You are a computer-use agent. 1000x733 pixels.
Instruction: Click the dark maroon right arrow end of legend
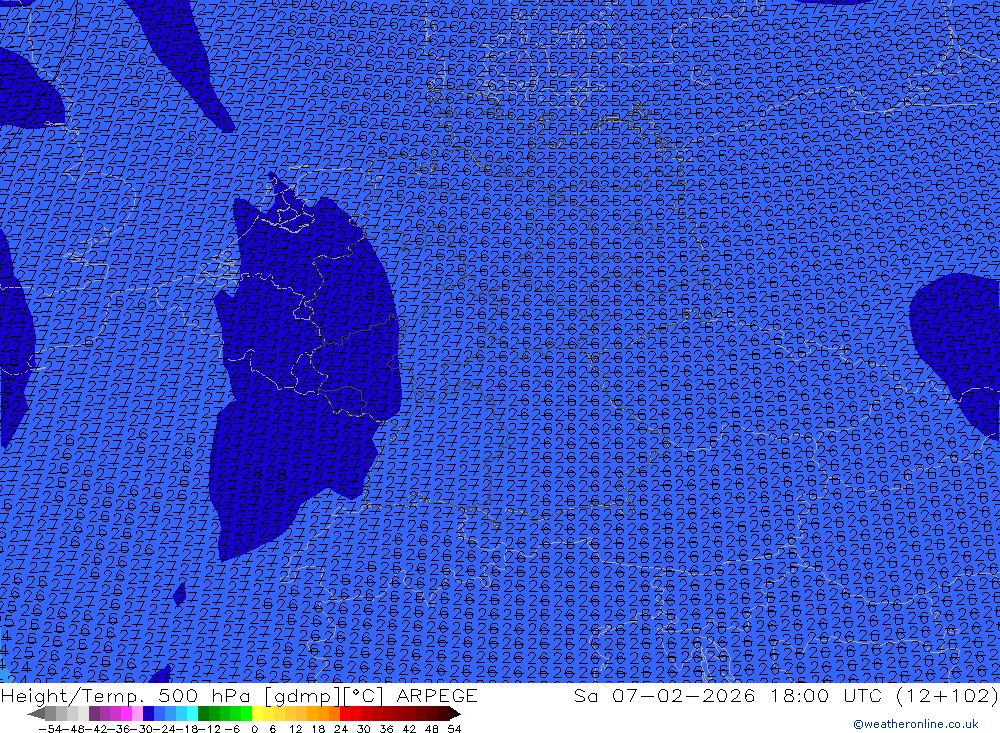[x=455, y=713]
